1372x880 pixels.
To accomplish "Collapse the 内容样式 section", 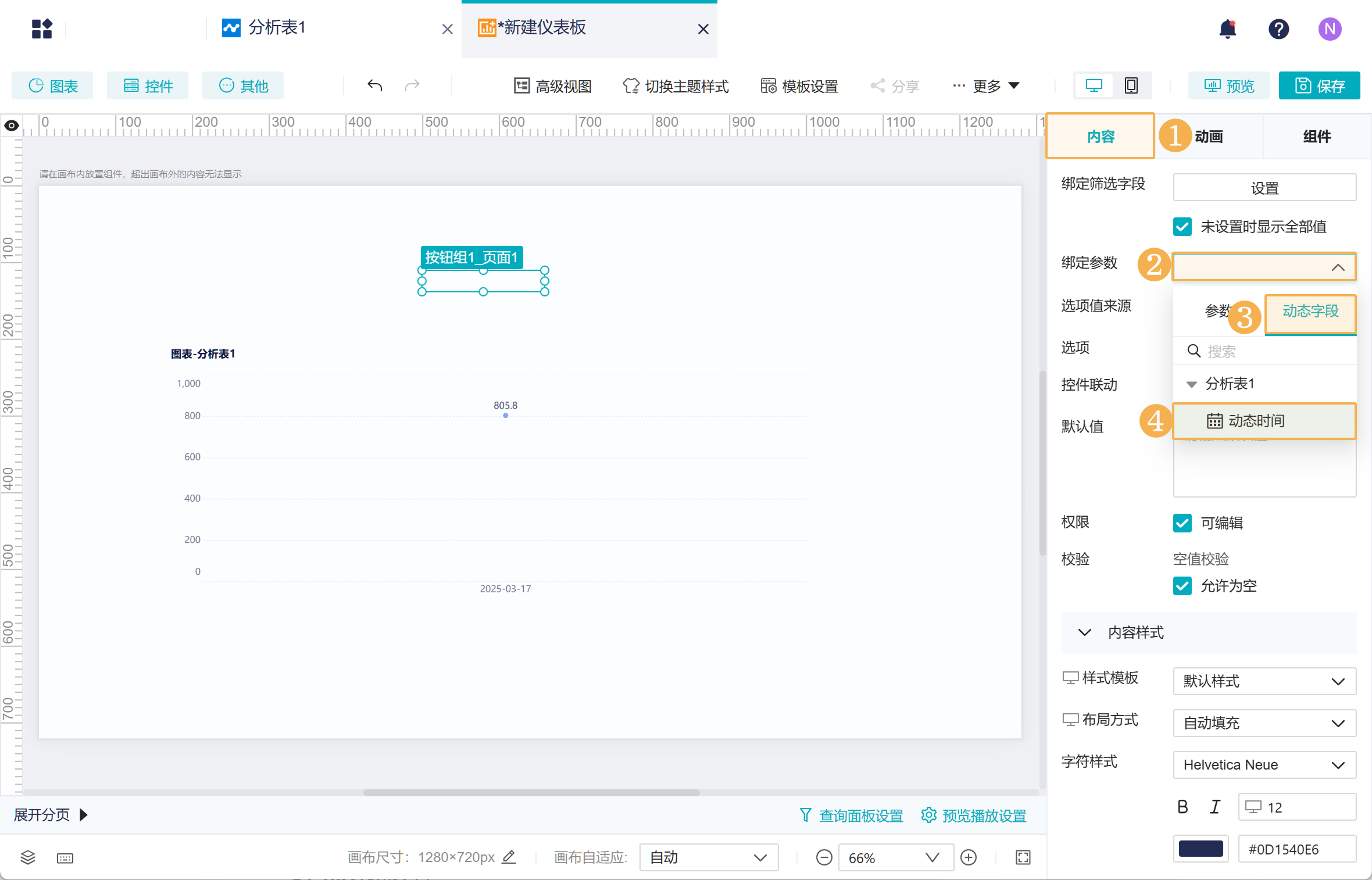I will point(1085,632).
